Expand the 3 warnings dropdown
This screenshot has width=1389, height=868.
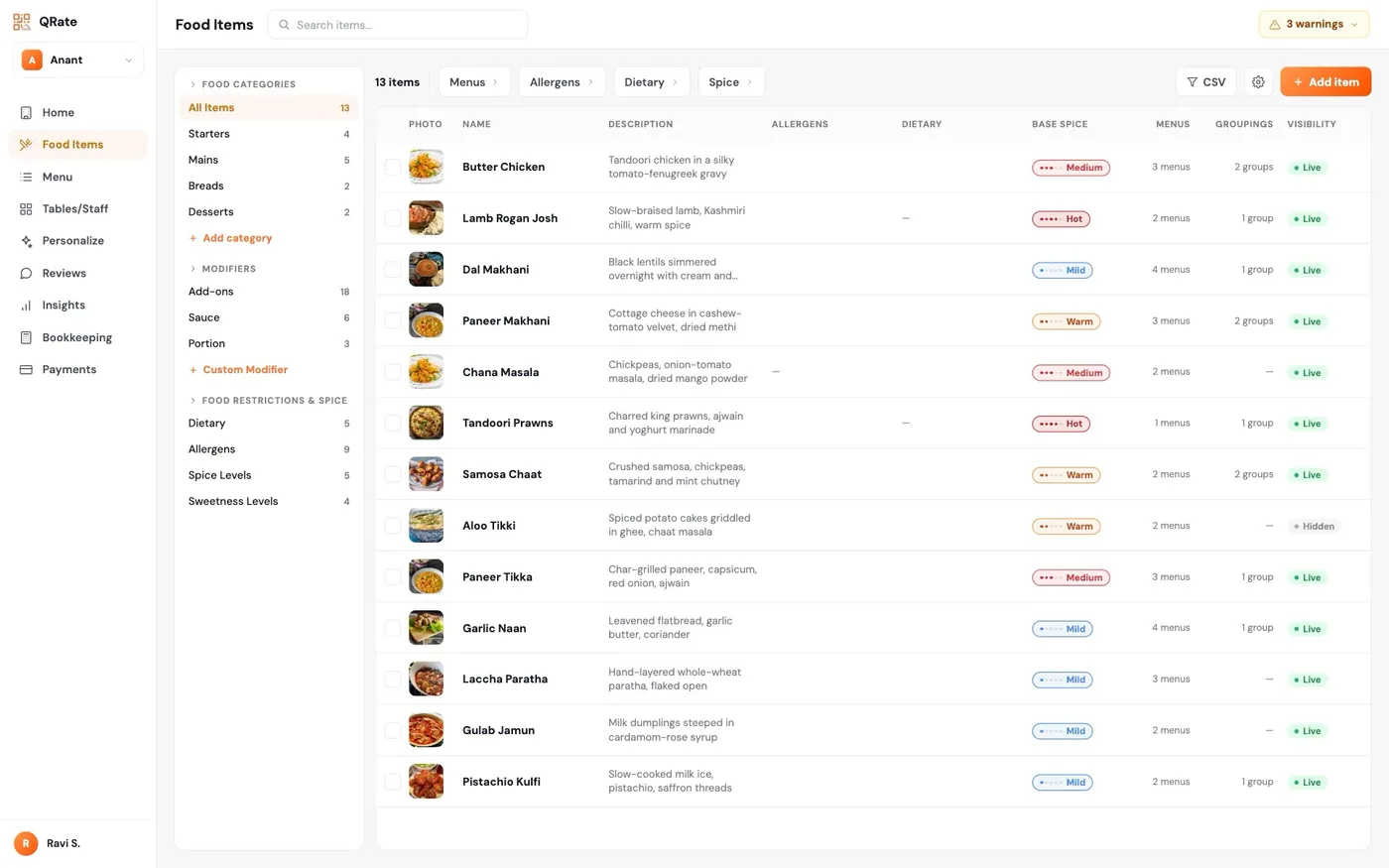pyautogui.click(x=1315, y=25)
